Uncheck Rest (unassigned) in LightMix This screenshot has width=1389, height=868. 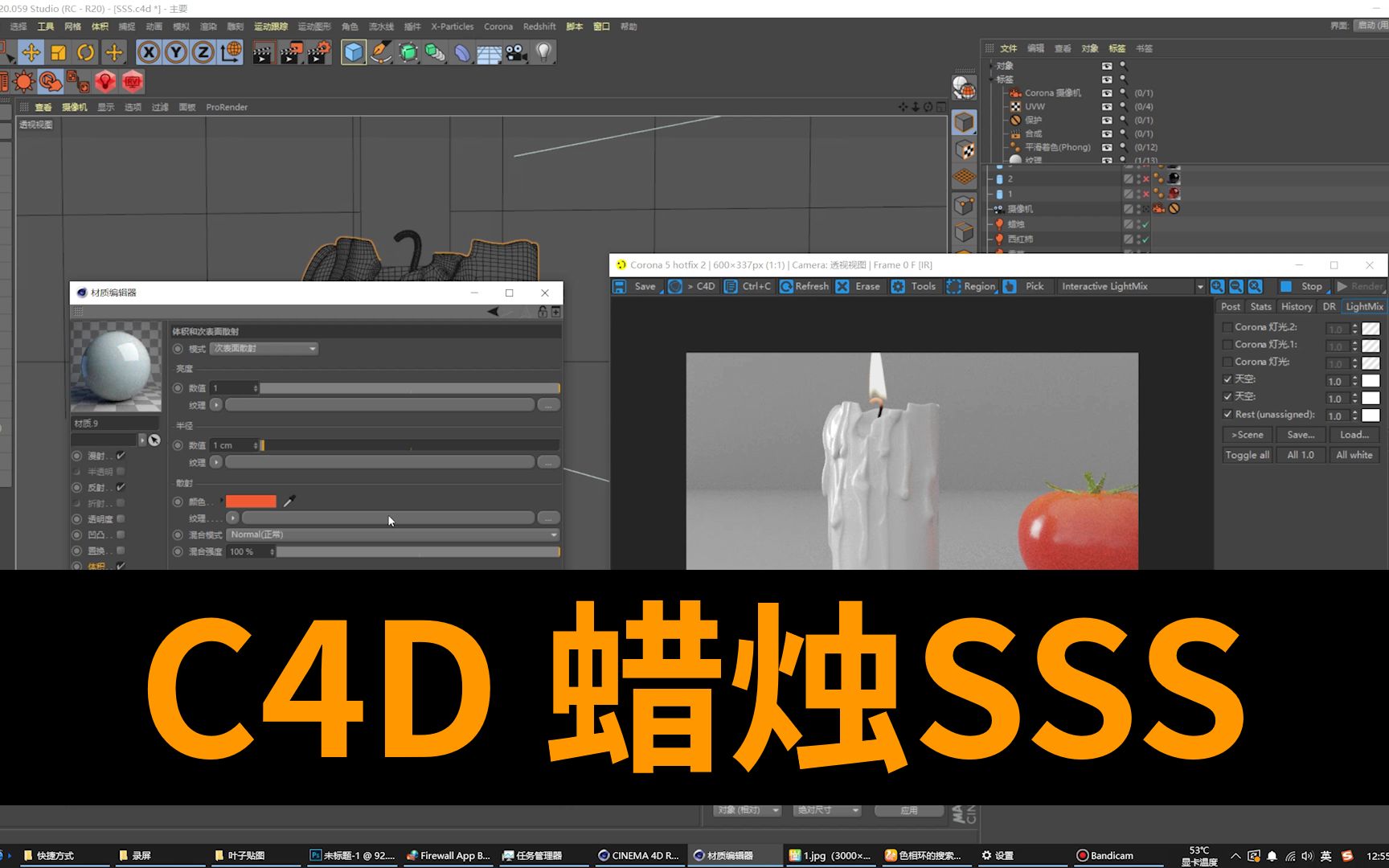click(1227, 415)
